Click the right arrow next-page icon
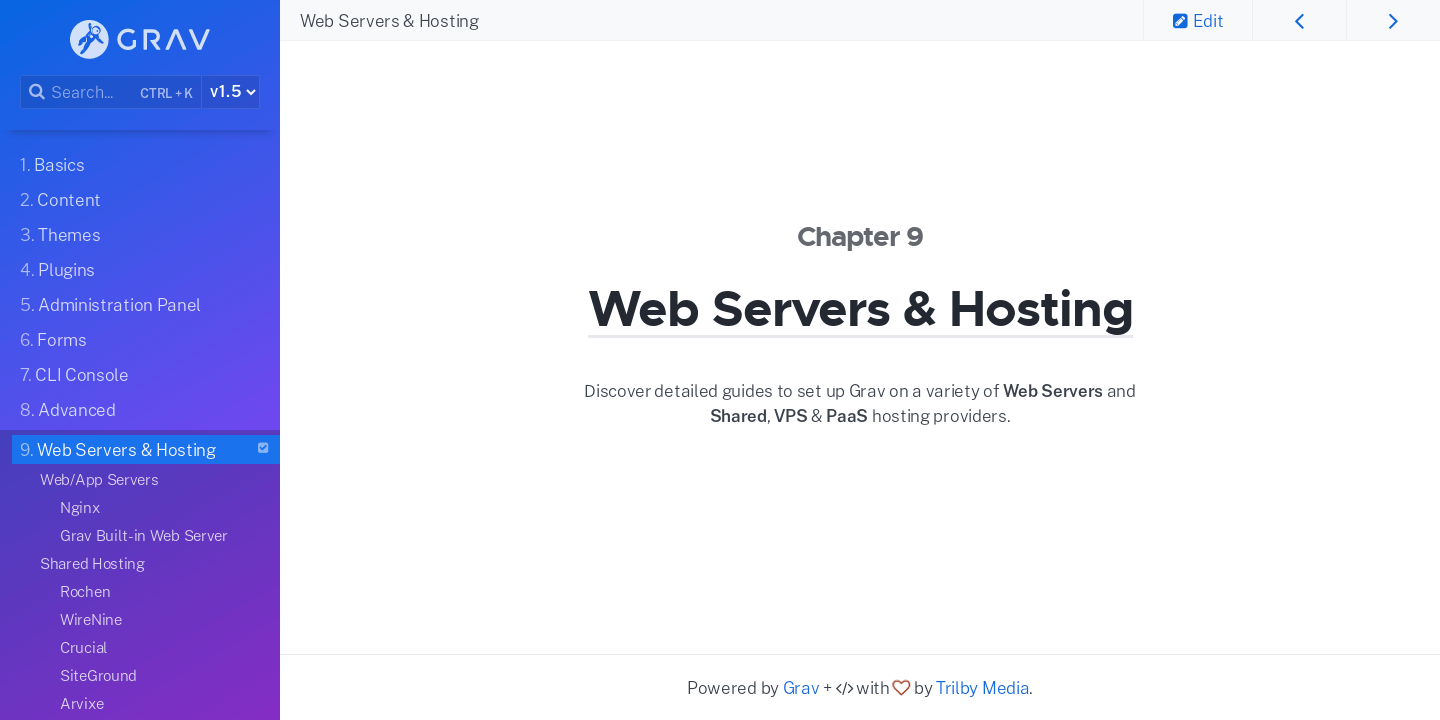This screenshot has width=1440, height=720. point(1392,20)
